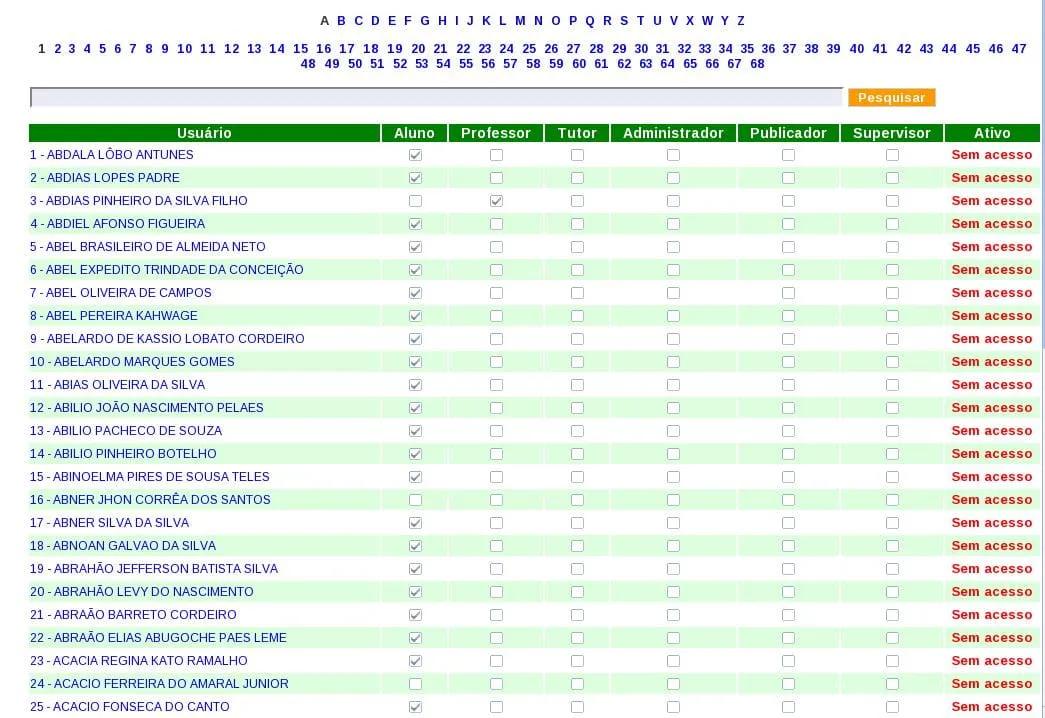Click the Aluno column header
Image resolution: width=1045 pixels, height=718 pixels.
(x=414, y=133)
